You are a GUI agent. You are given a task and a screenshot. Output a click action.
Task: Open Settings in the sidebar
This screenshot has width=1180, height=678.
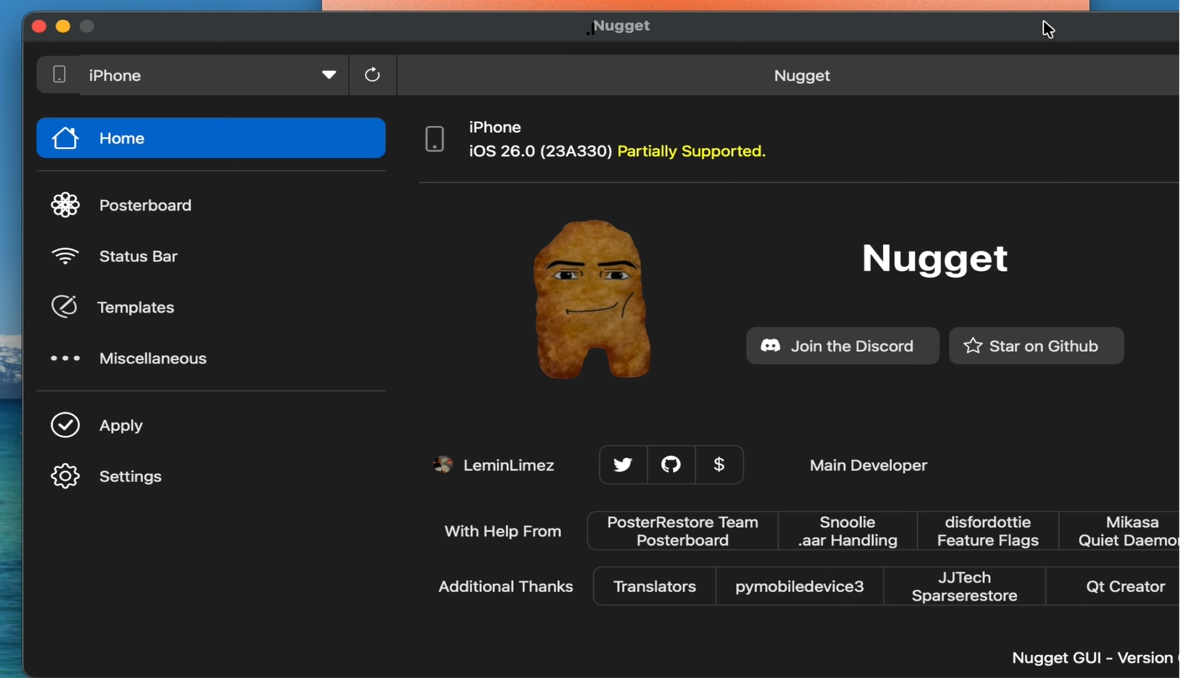click(211, 476)
